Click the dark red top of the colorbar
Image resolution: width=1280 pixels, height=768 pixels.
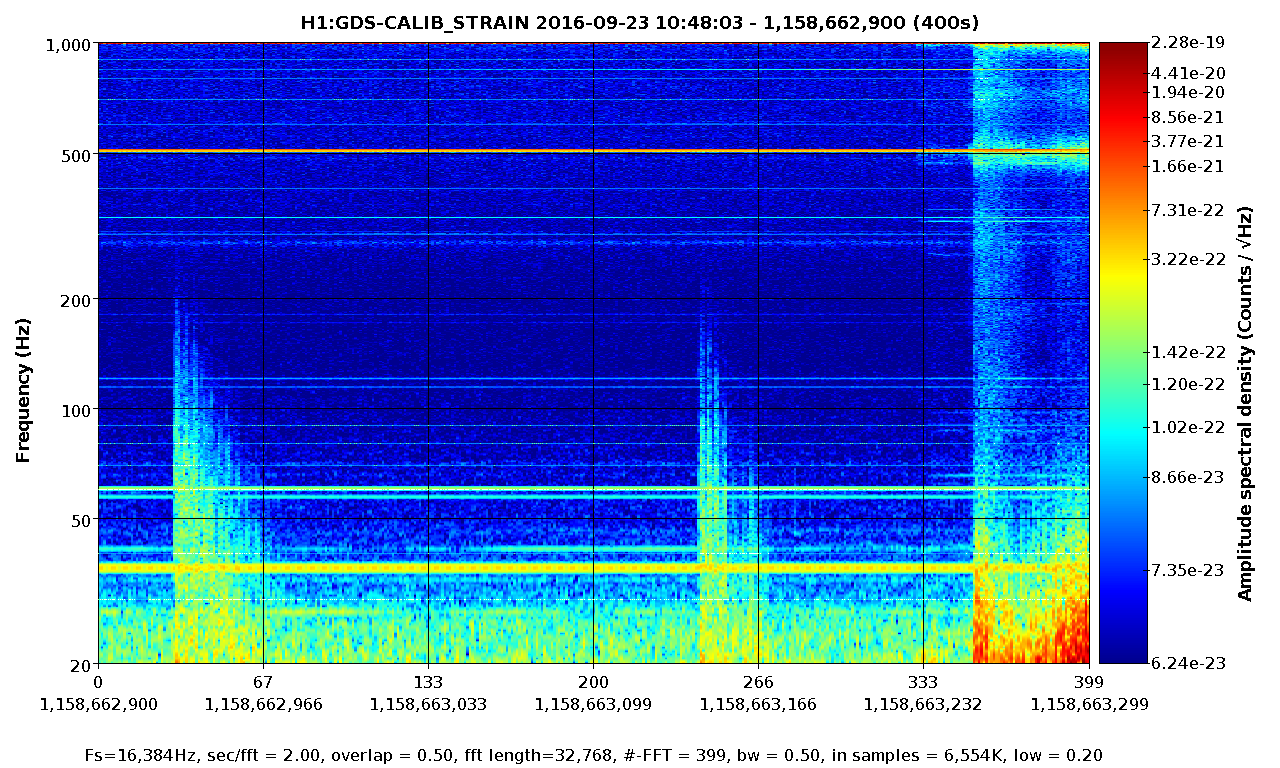point(1123,58)
